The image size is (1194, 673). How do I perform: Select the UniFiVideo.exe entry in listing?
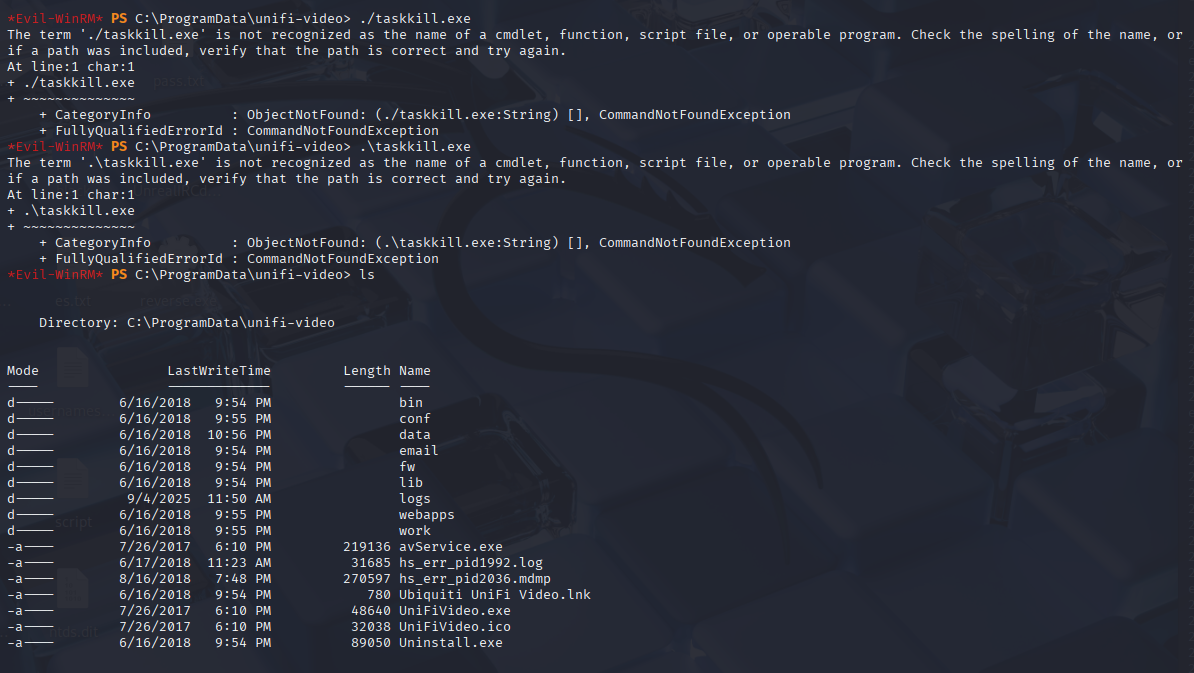click(x=455, y=611)
